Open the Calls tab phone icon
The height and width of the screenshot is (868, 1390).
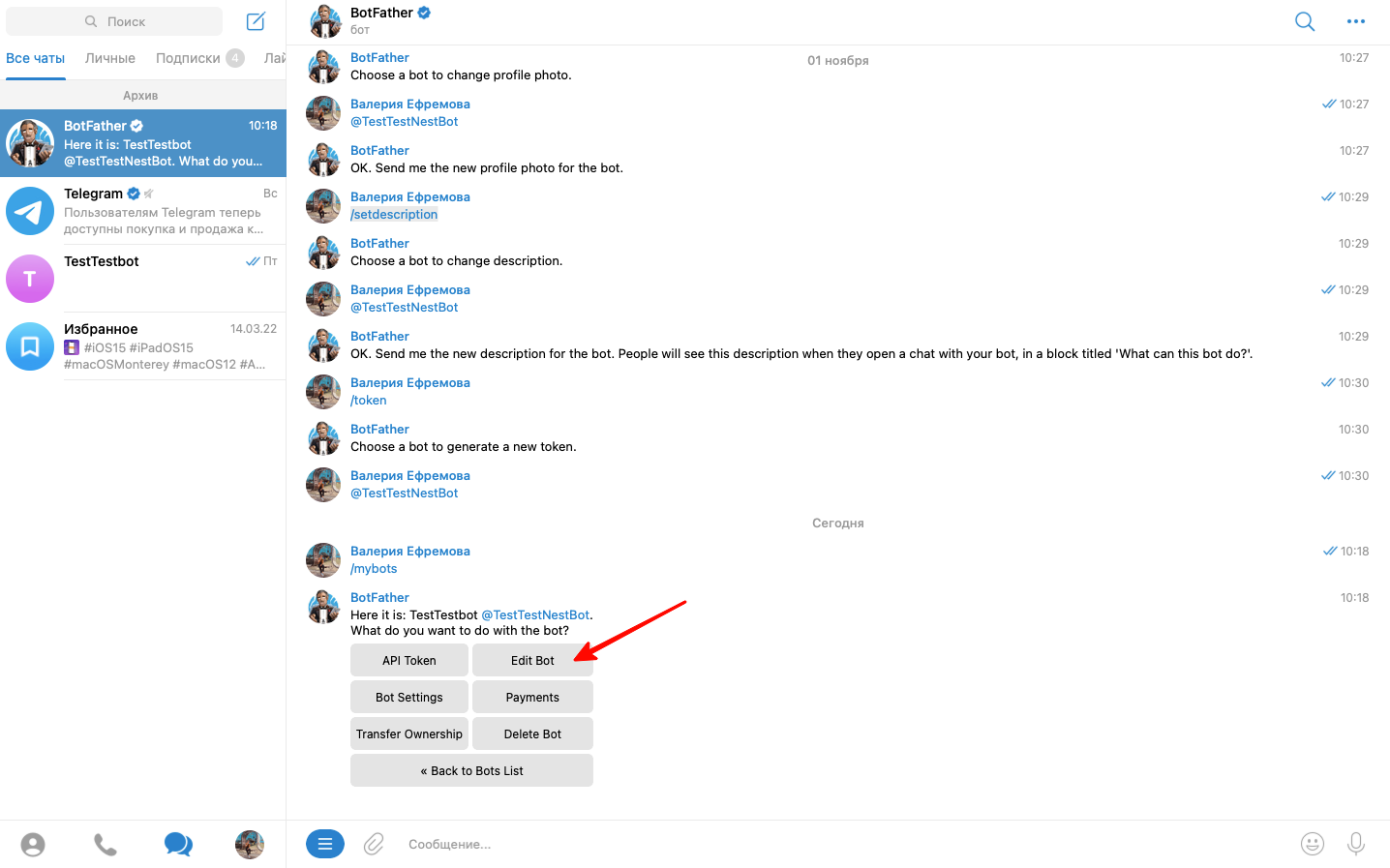(x=106, y=845)
